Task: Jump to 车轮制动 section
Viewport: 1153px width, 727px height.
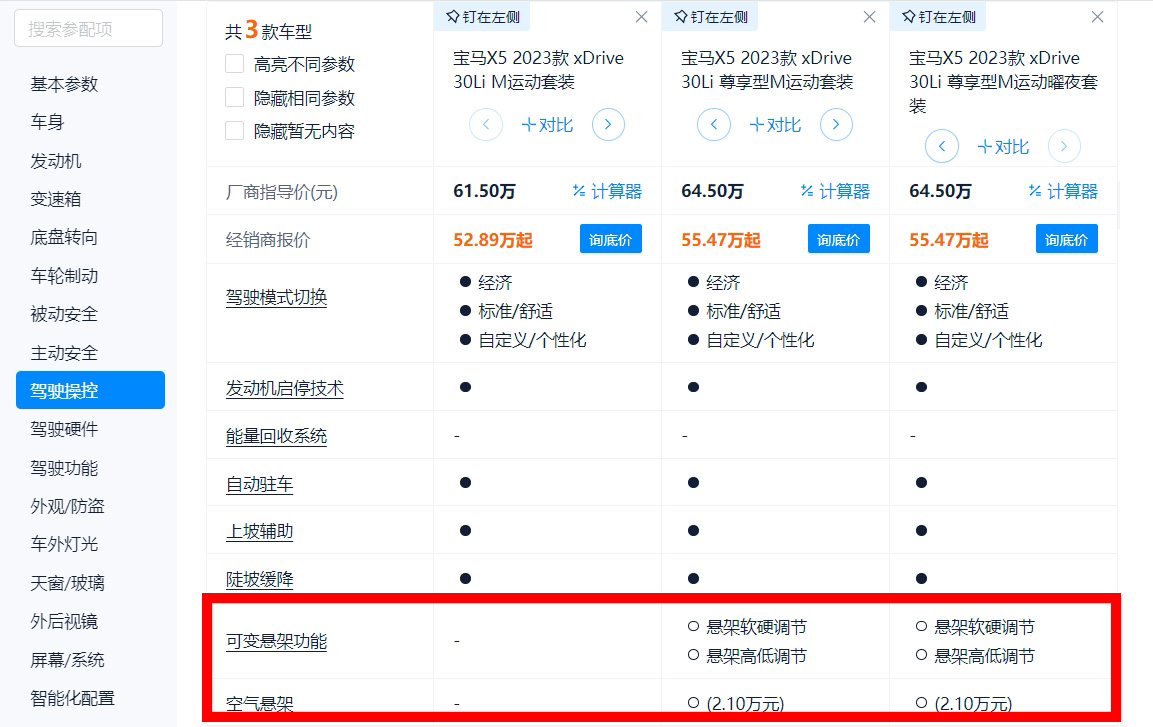Action: (x=64, y=276)
